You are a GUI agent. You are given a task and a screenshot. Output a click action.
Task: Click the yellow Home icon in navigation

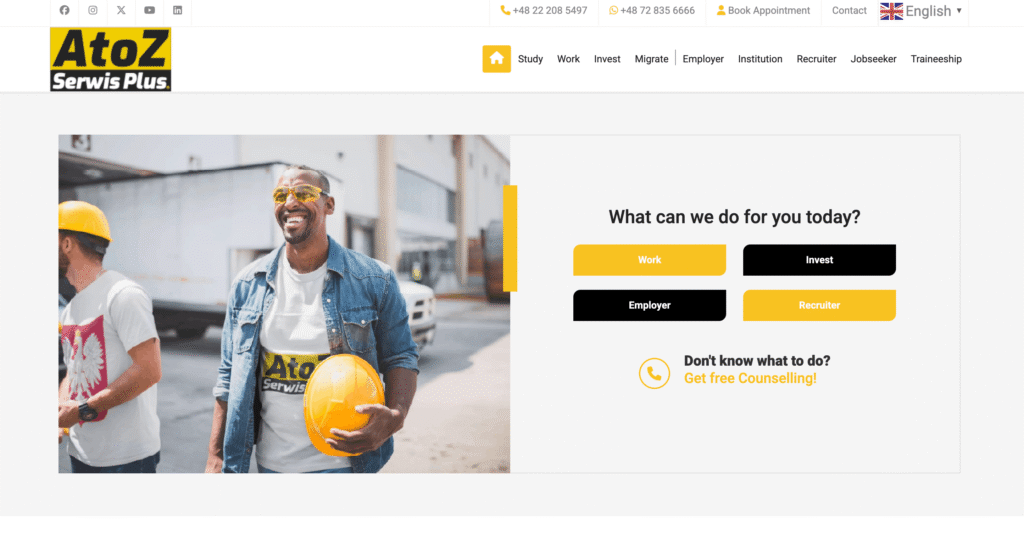(496, 59)
